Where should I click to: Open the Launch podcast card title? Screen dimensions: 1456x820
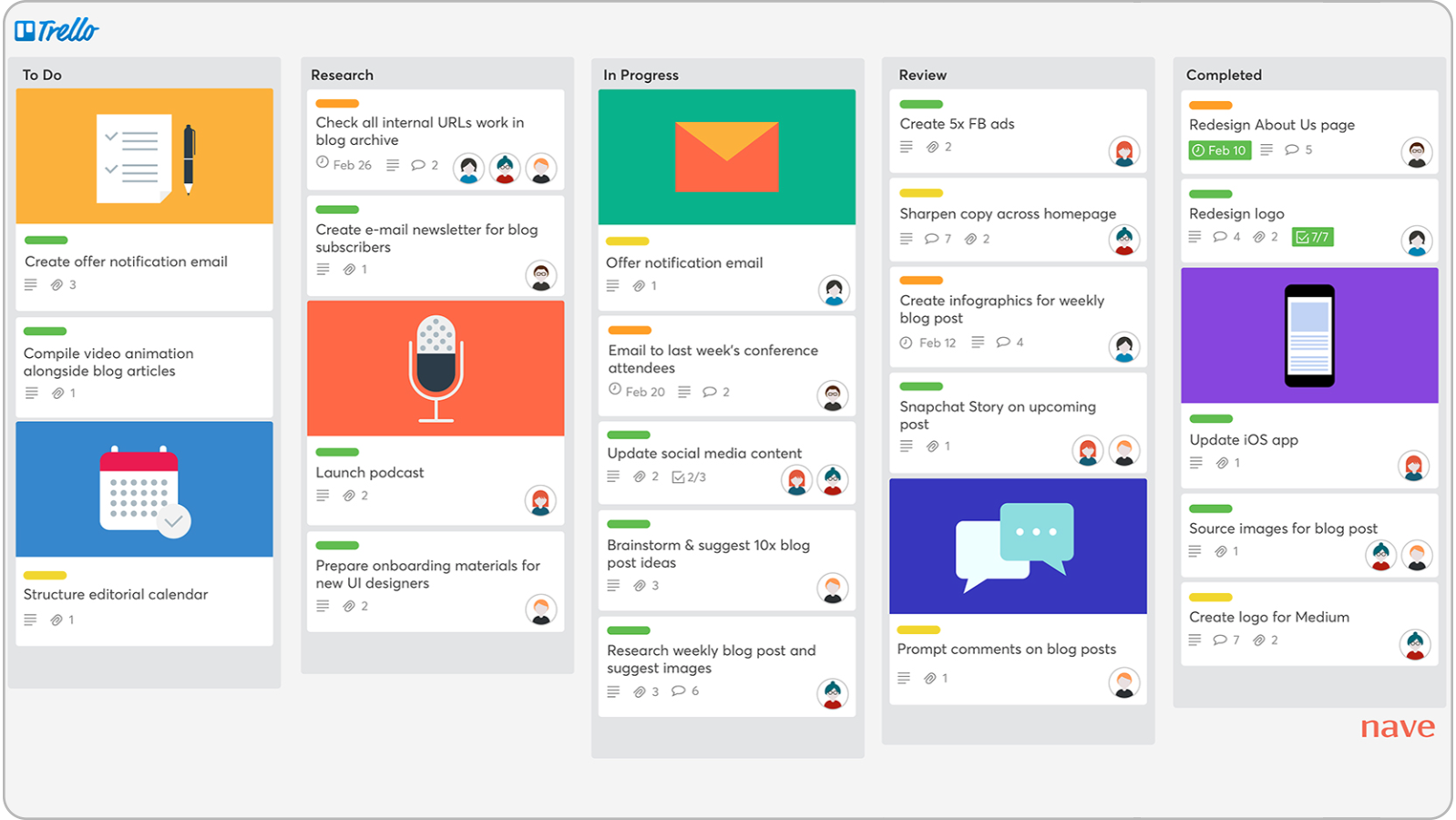pos(370,473)
